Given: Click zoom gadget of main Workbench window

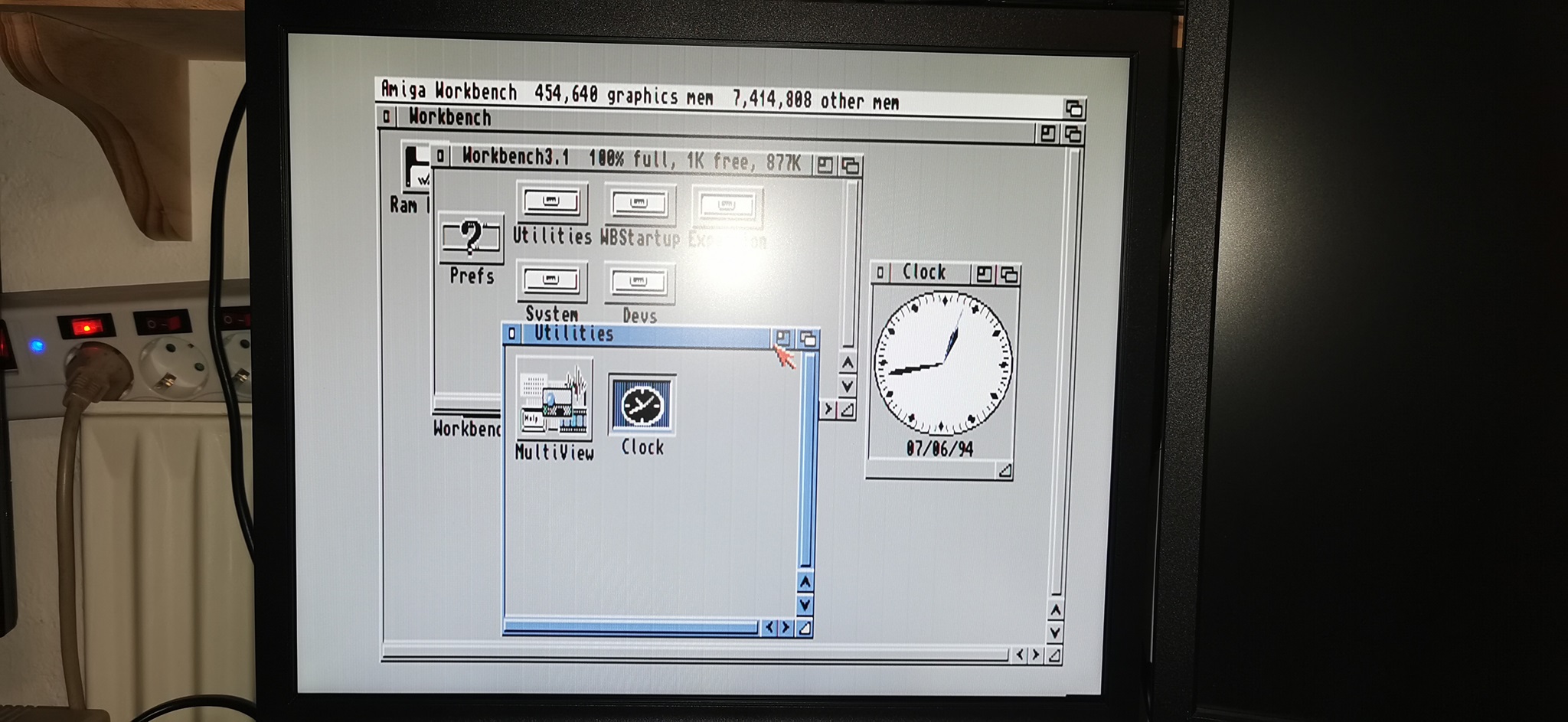Looking at the screenshot, I should 1047,134.
